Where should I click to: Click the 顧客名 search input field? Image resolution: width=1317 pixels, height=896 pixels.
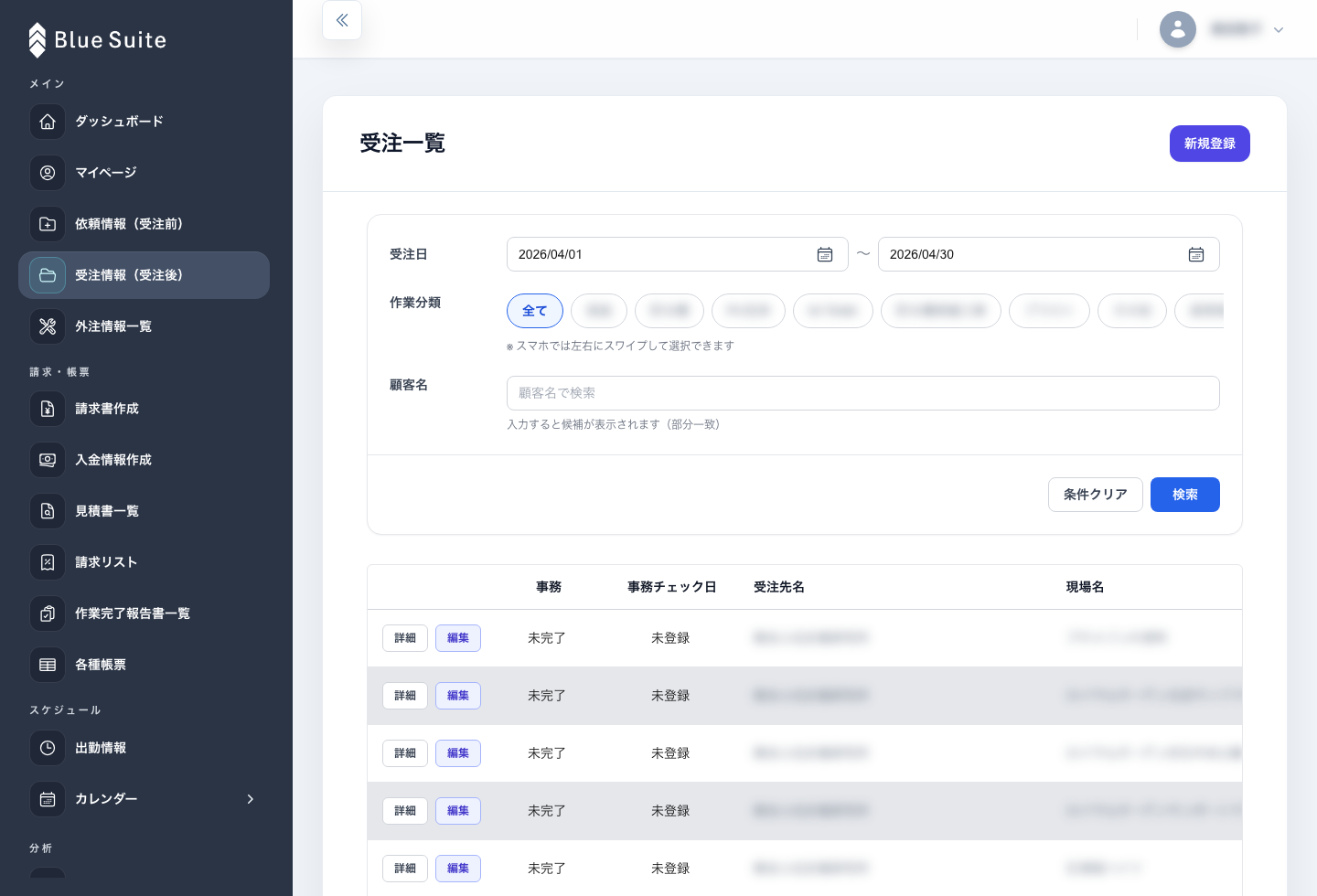point(863,393)
